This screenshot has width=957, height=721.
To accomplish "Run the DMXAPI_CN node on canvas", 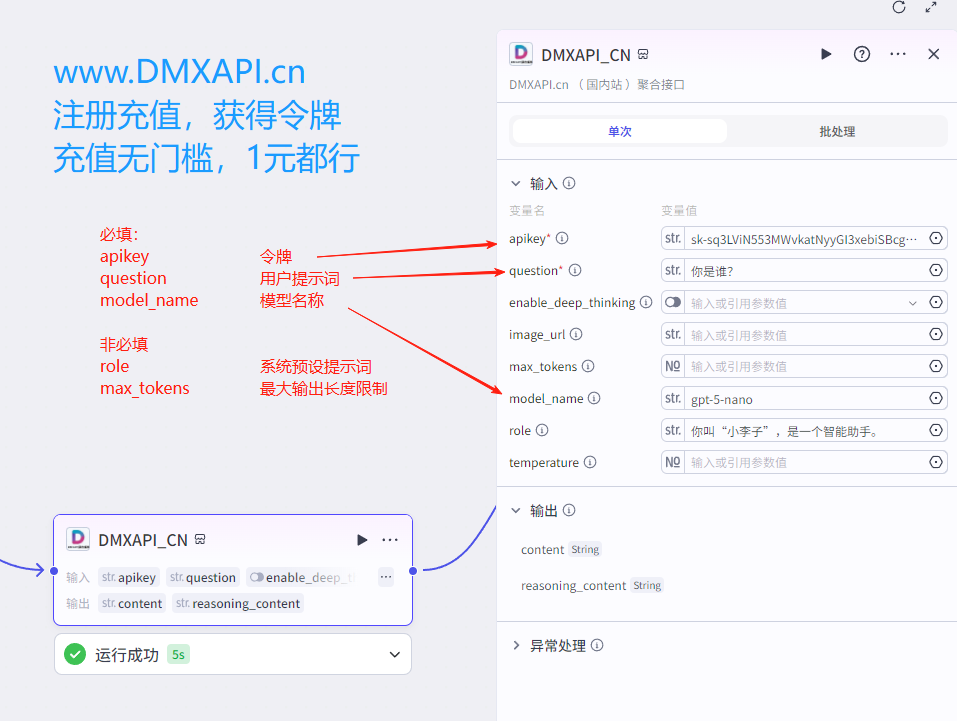I will (362, 540).
